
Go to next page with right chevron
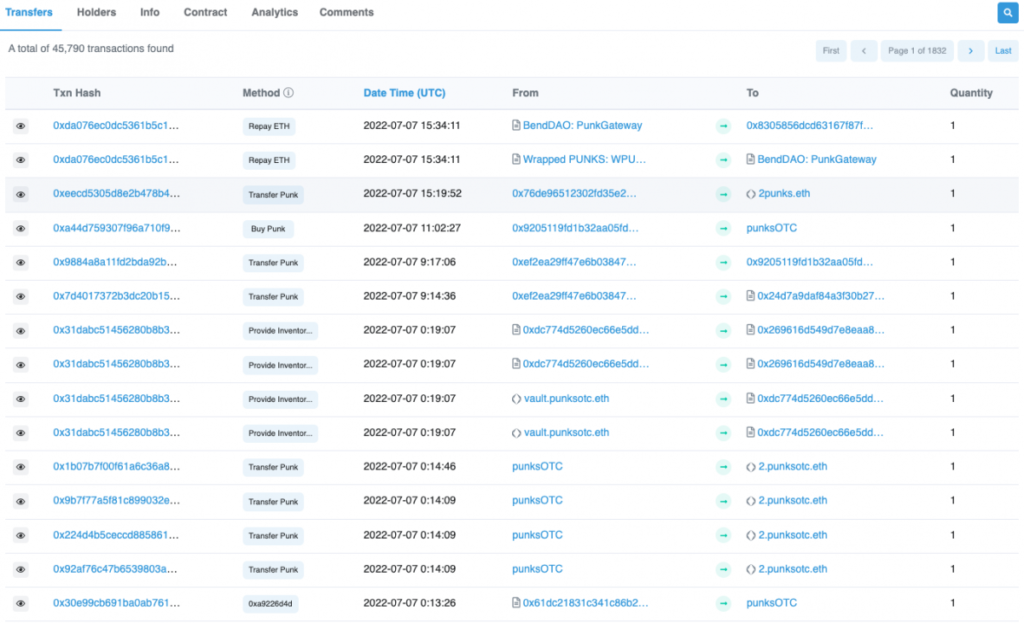pos(970,51)
